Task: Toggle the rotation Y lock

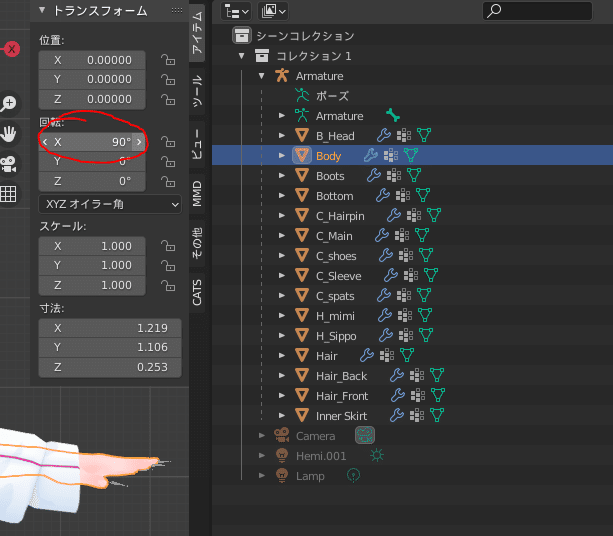Action: point(168,161)
